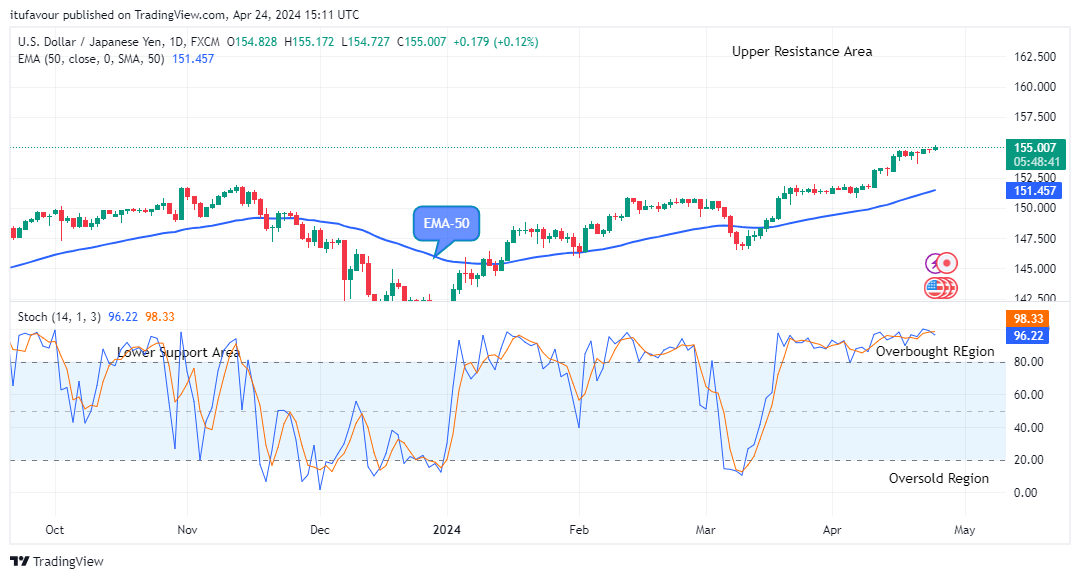Click the 160.000 price axis label
The image size is (1080, 579).
(1035, 87)
